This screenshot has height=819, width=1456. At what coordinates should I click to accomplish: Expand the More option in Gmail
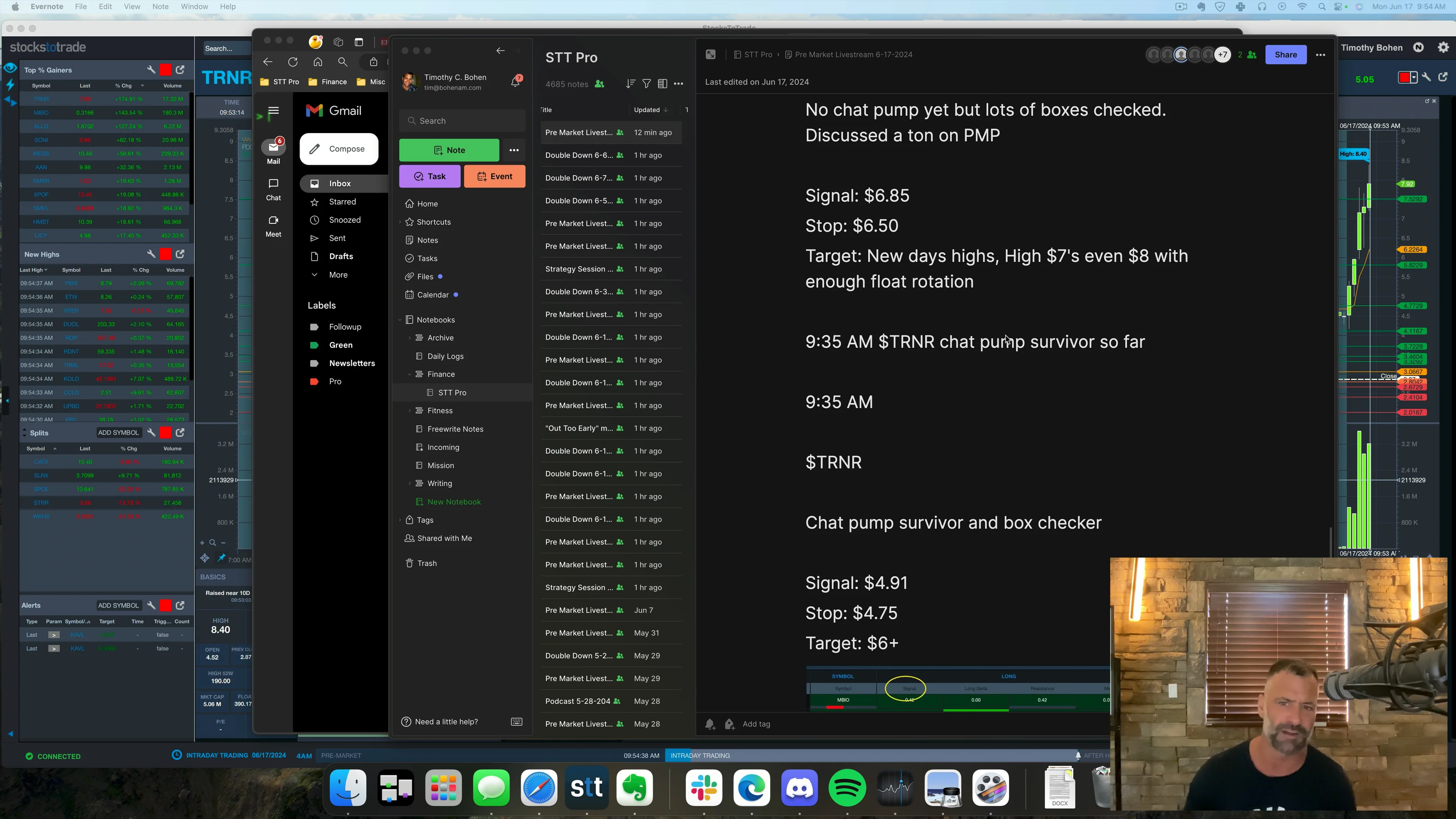coord(338,275)
